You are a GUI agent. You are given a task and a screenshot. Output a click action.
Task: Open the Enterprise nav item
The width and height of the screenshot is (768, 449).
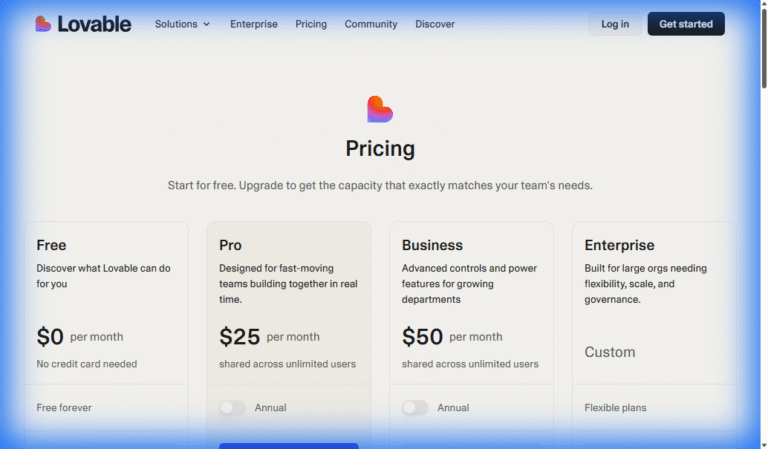tap(254, 24)
